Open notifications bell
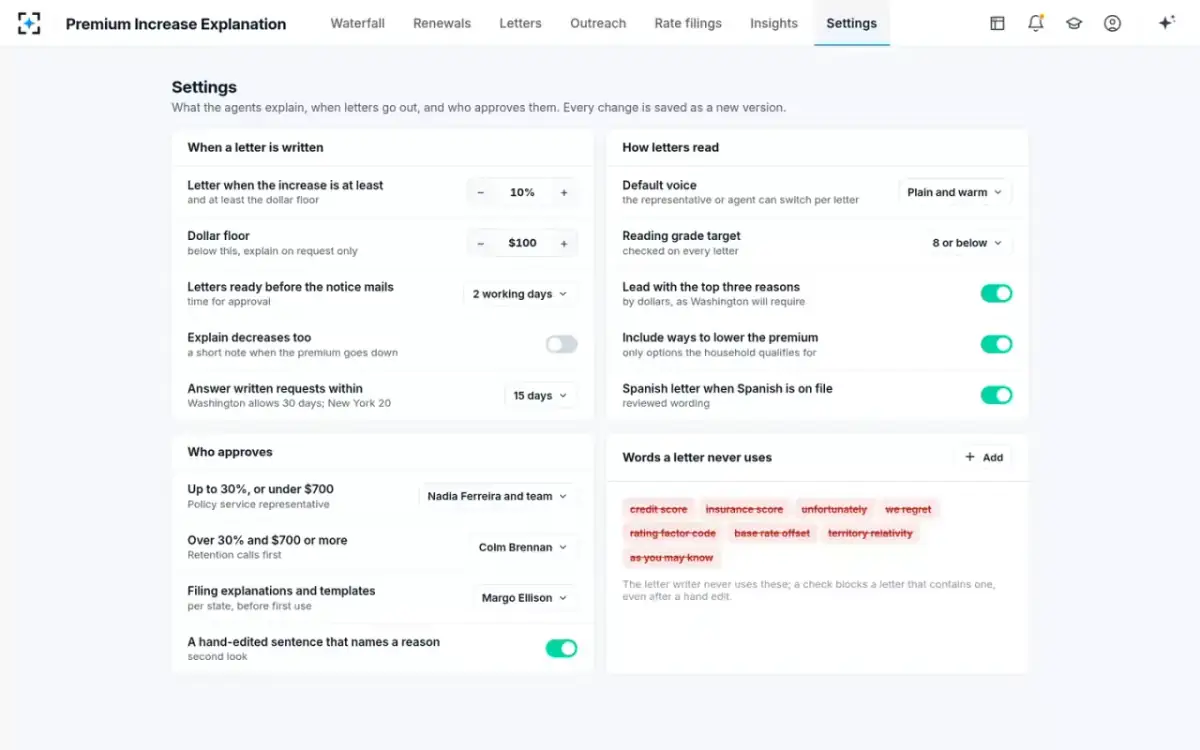The height and width of the screenshot is (750, 1200). (1036, 23)
